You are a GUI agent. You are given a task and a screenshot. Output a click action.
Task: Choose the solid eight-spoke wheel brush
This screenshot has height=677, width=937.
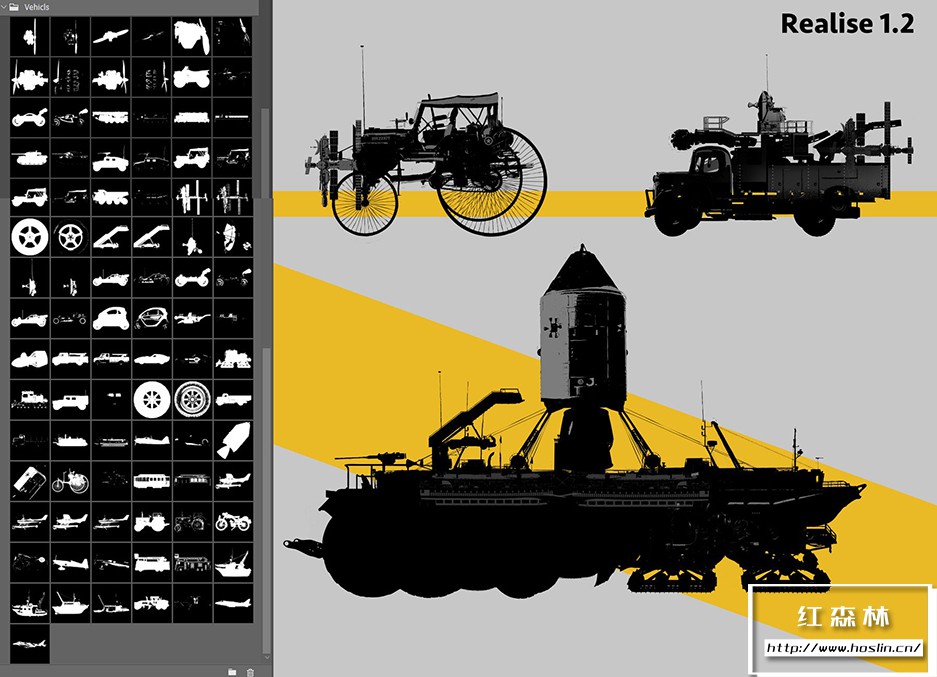[151, 400]
